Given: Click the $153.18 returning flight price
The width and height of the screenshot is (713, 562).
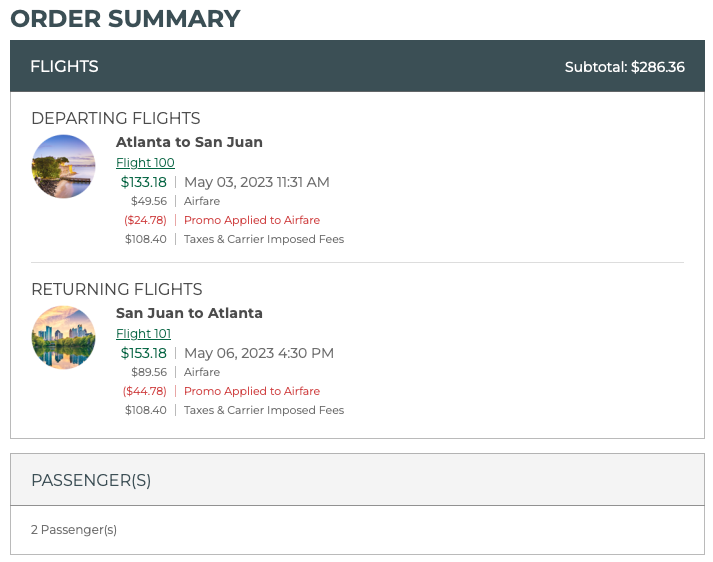Looking at the screenshot, I should pos(143,353).
